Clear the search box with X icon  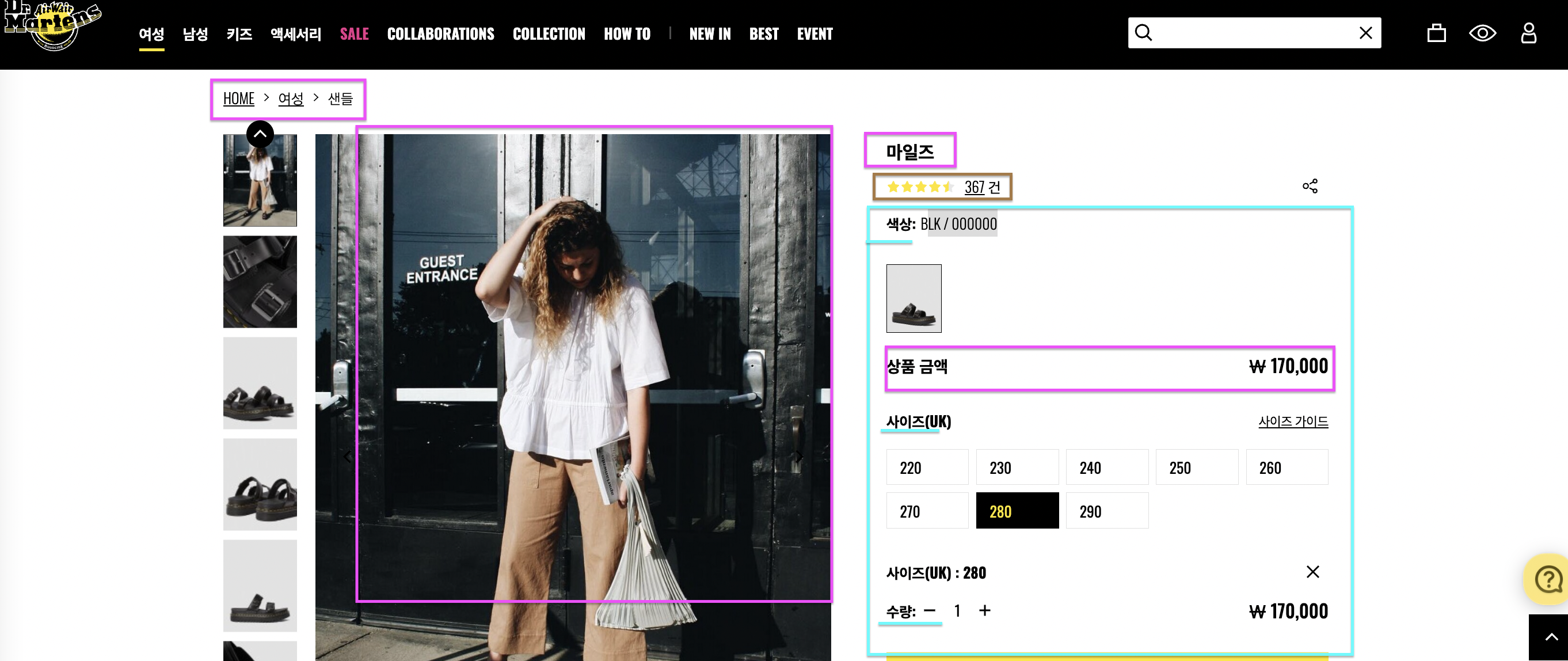pos(1365,33)
